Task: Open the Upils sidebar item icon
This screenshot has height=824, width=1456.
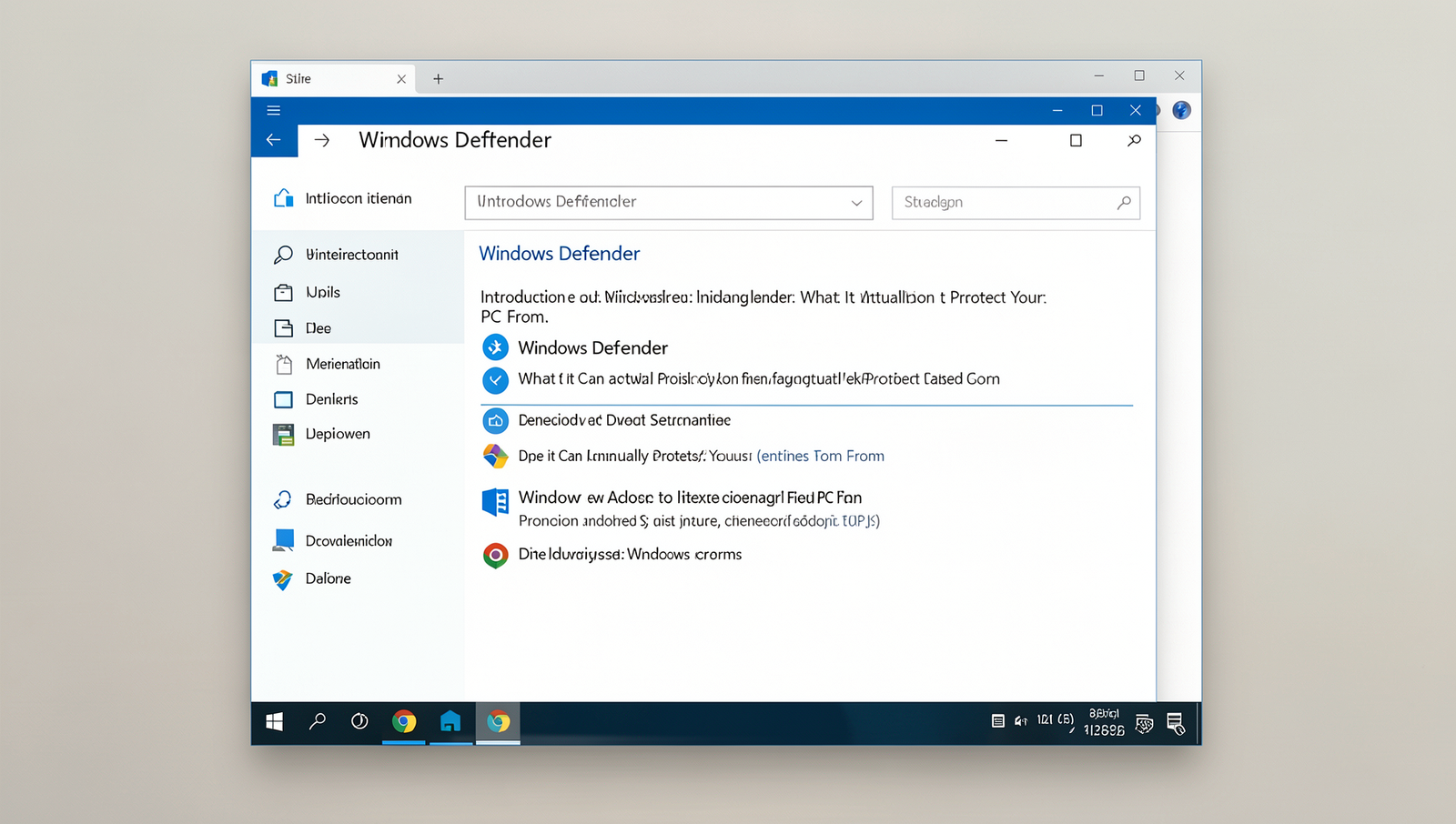Action: 284,292
